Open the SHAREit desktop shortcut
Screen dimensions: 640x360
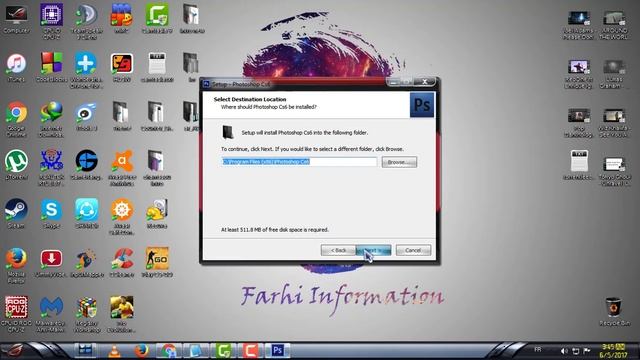click(x=87, y=213)
